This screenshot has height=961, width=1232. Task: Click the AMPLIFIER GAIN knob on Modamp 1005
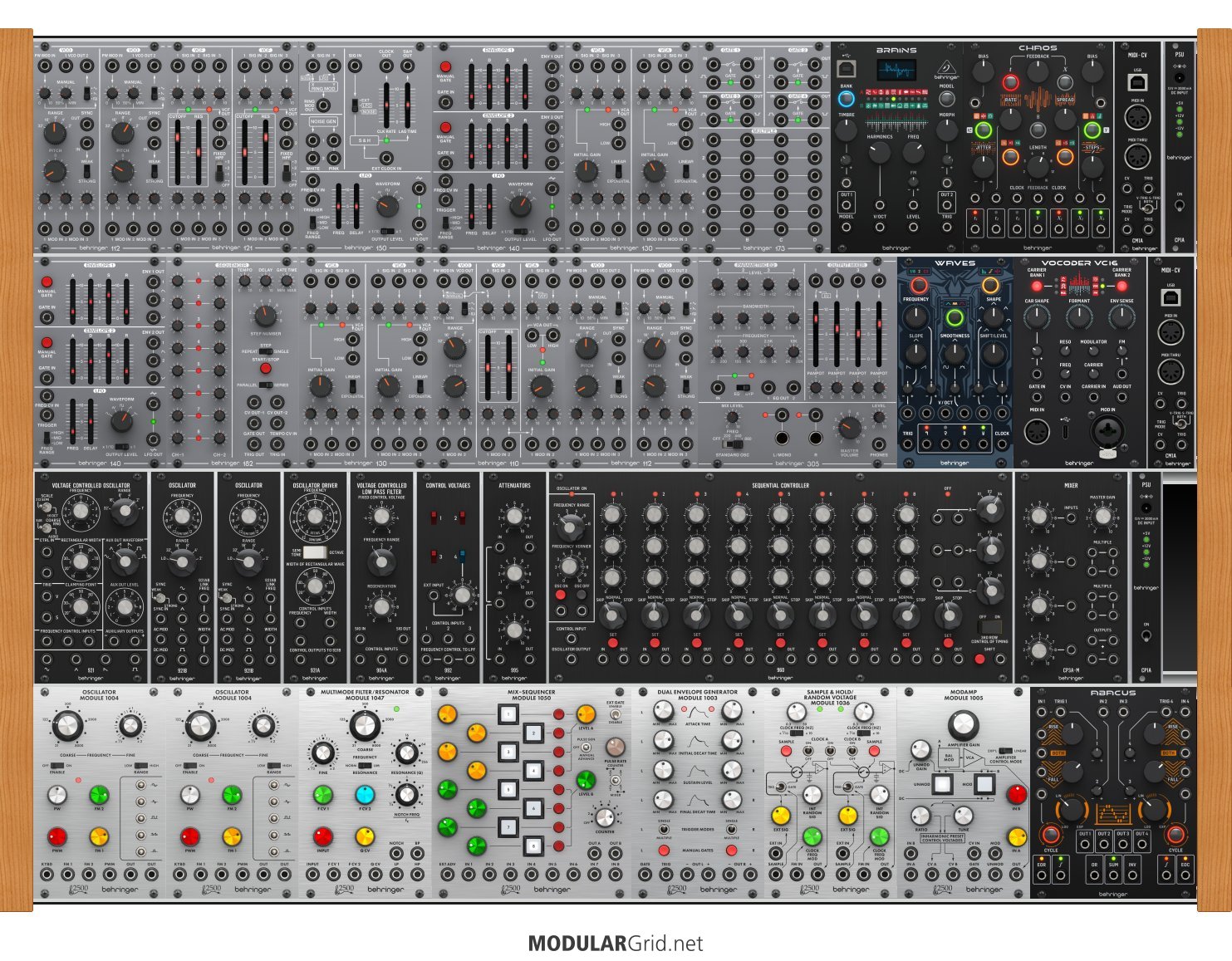963,725
